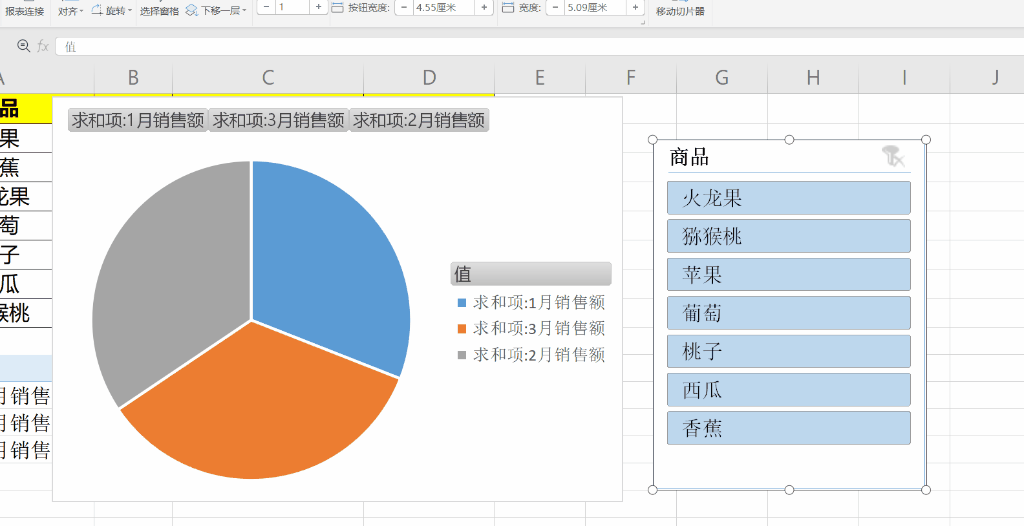1024x526 pixels.
Task: Select column H header
Action: [x=813, y=78]
